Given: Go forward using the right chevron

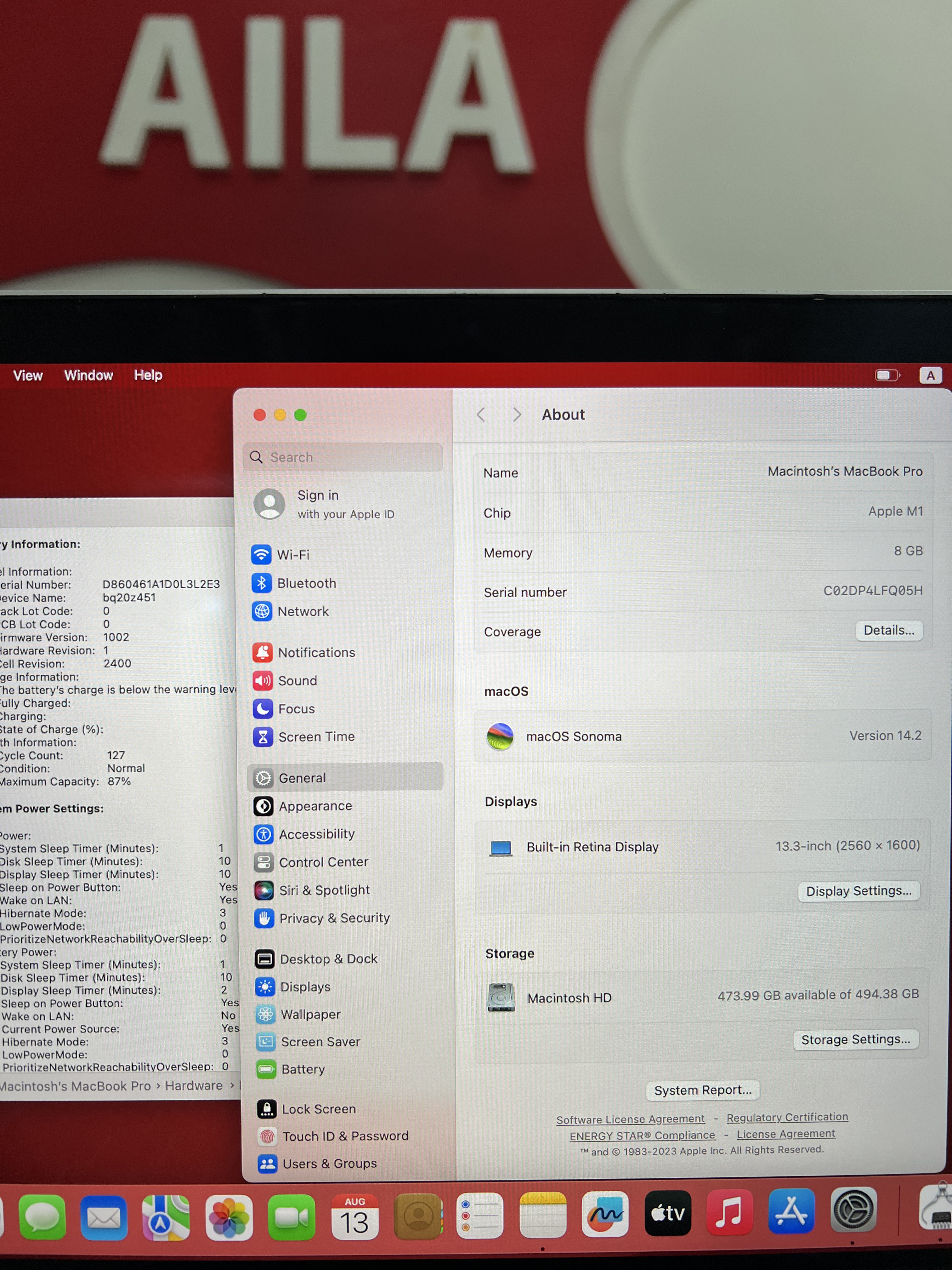Looking at the screenshot, I should tap(517, 415).
